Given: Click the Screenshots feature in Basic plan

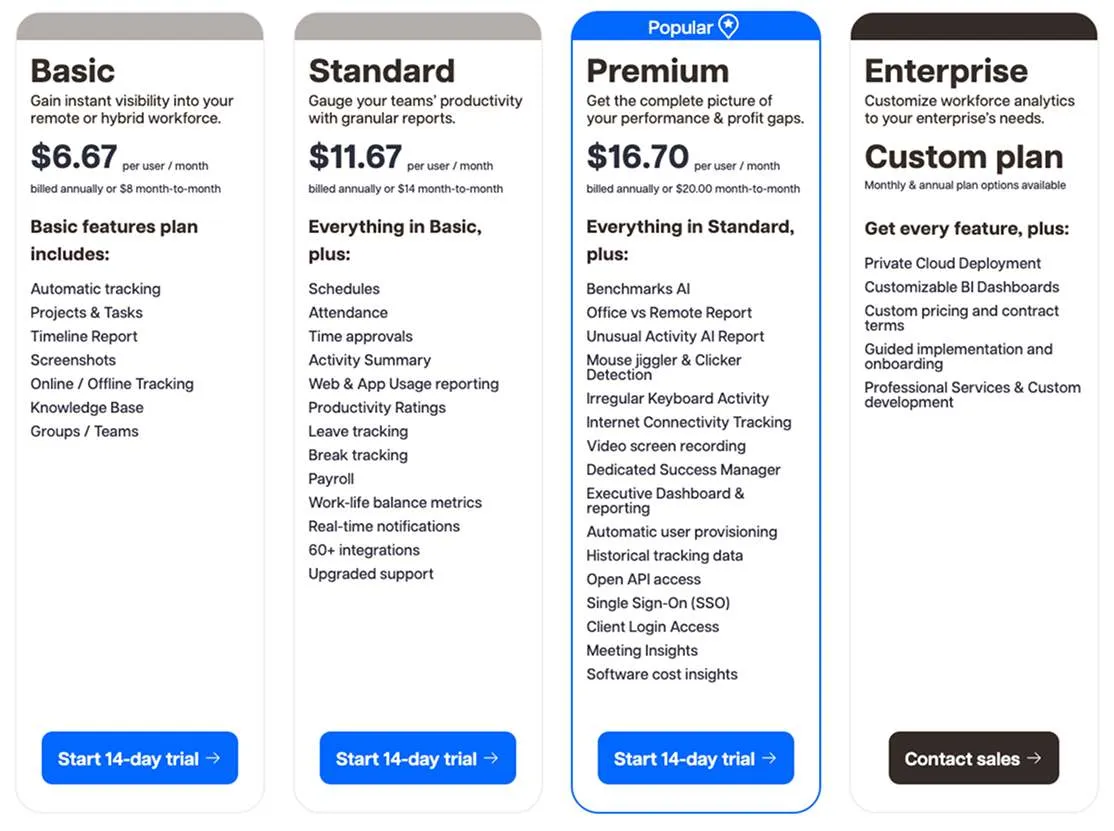Looking at the screenshot, I should click(73, 360).
